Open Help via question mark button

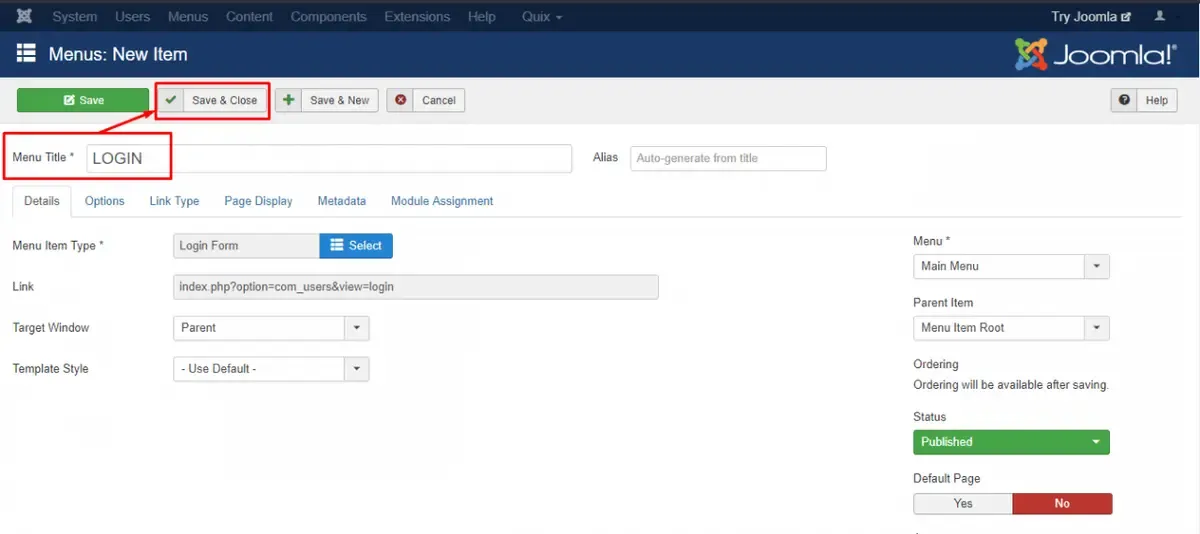(x=1144, y=100)
